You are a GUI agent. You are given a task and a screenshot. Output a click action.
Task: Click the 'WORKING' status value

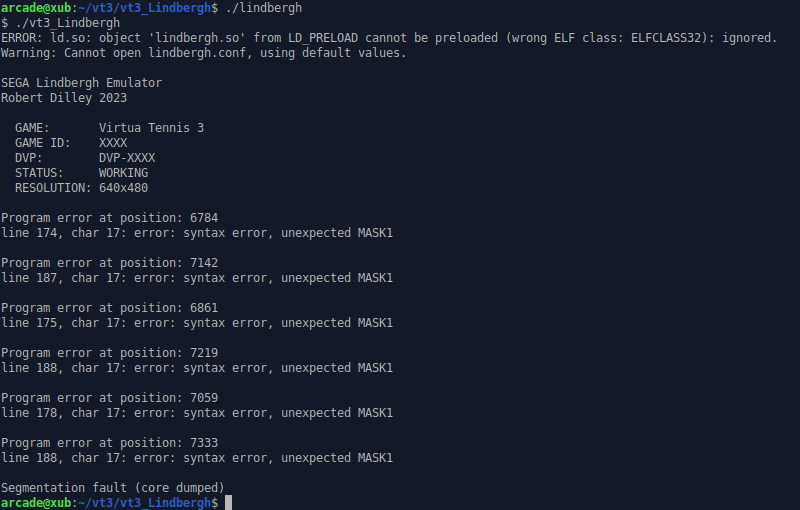[123, 173]
